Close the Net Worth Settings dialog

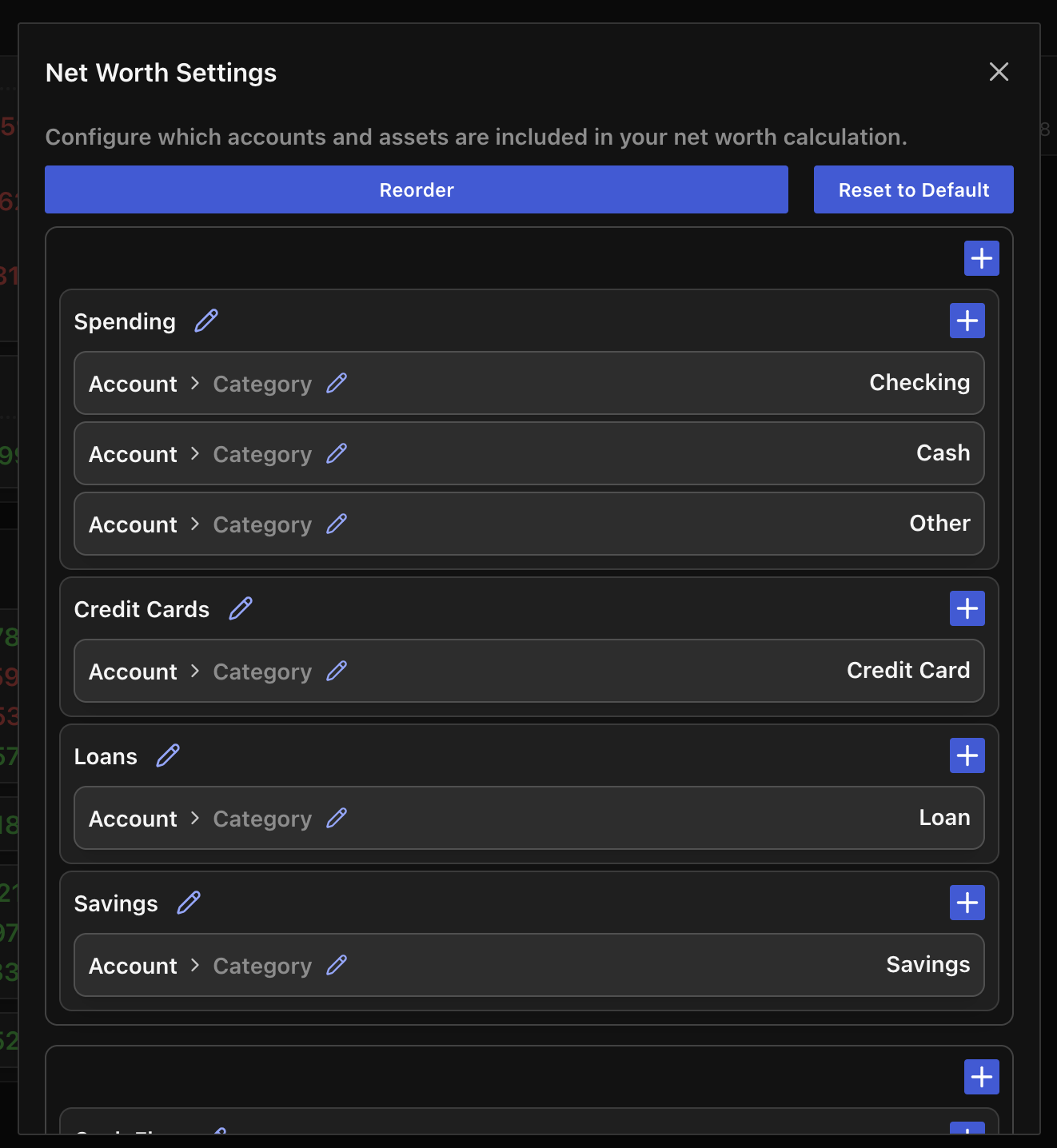pos(999,72)
